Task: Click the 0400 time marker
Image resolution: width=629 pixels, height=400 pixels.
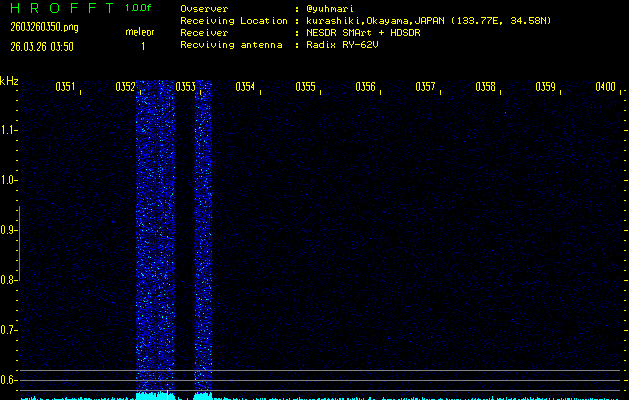Action: 604,87
